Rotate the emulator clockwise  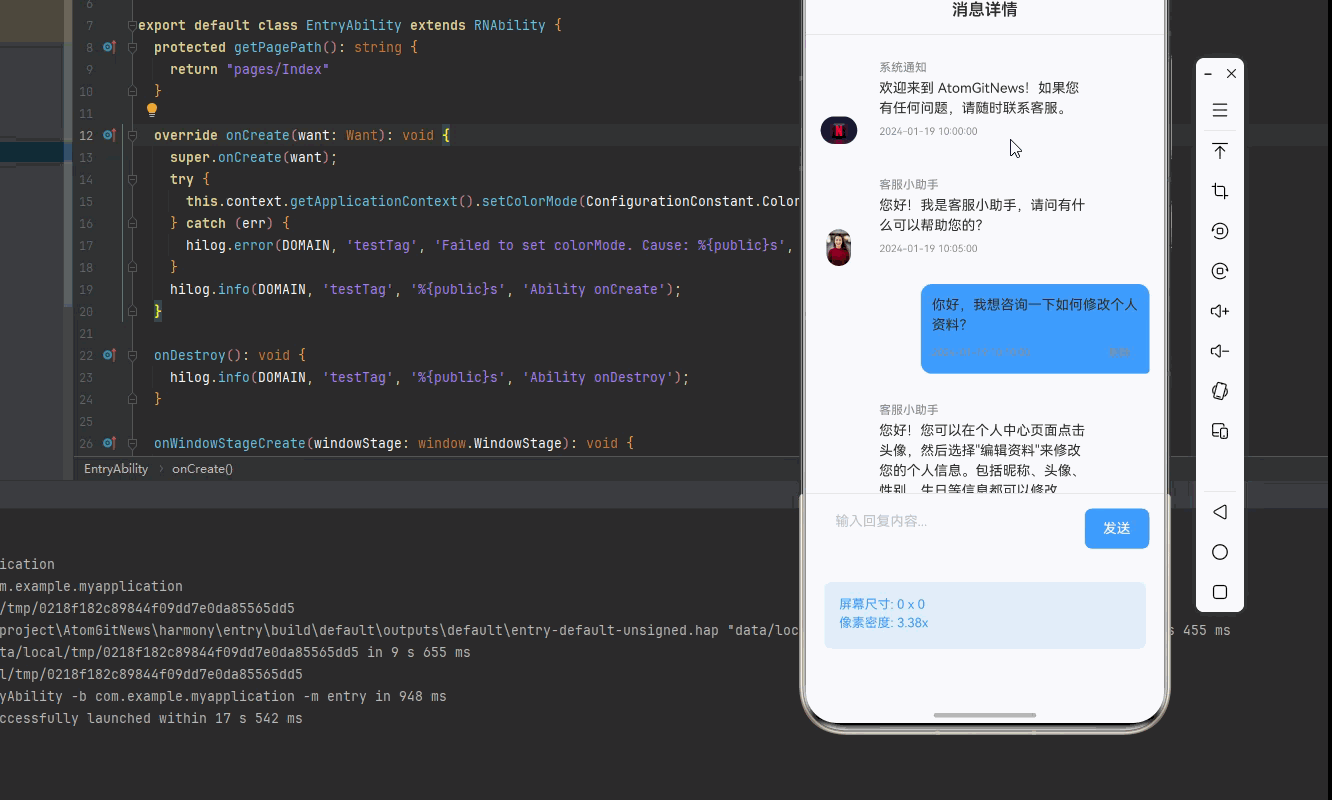1220,270
